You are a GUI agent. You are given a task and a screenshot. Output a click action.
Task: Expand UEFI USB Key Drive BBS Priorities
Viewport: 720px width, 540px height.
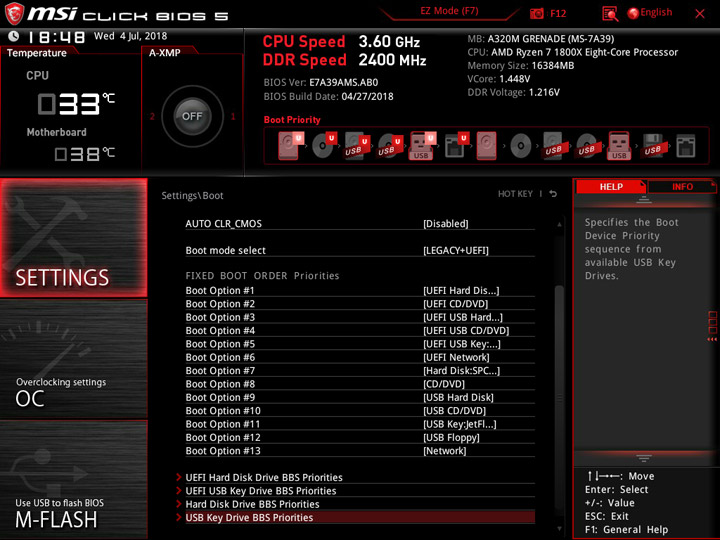[x=355, y=490]
